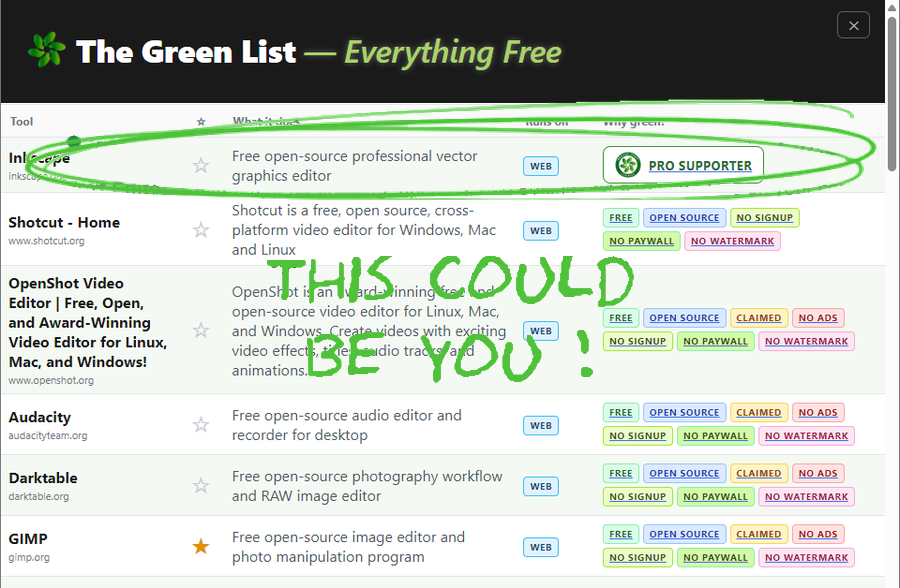Open Audacity tool title

(40, 417)
